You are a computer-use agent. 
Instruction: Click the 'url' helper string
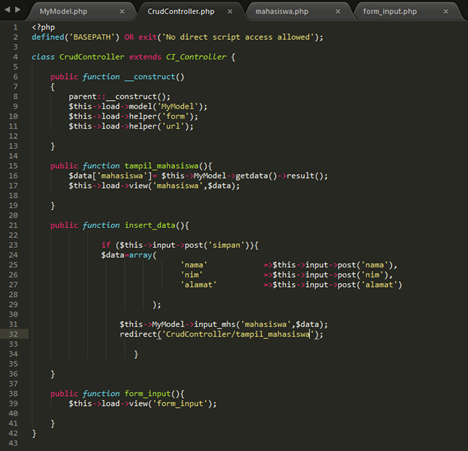[173, 126]
